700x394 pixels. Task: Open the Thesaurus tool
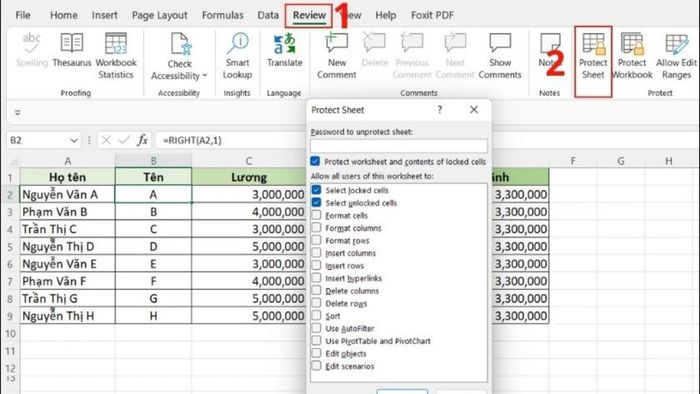(71, 50)
